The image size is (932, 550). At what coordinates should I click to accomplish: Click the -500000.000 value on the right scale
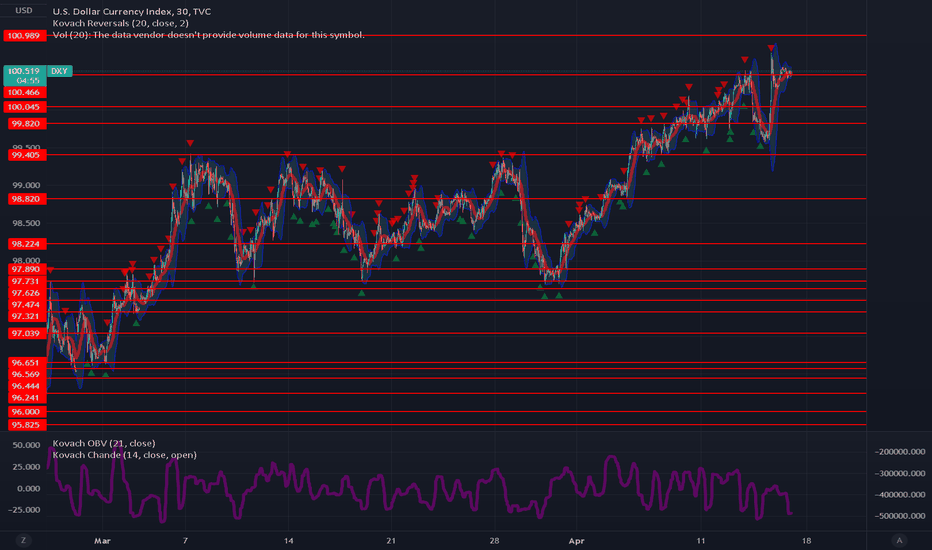(x=899, y=516)
